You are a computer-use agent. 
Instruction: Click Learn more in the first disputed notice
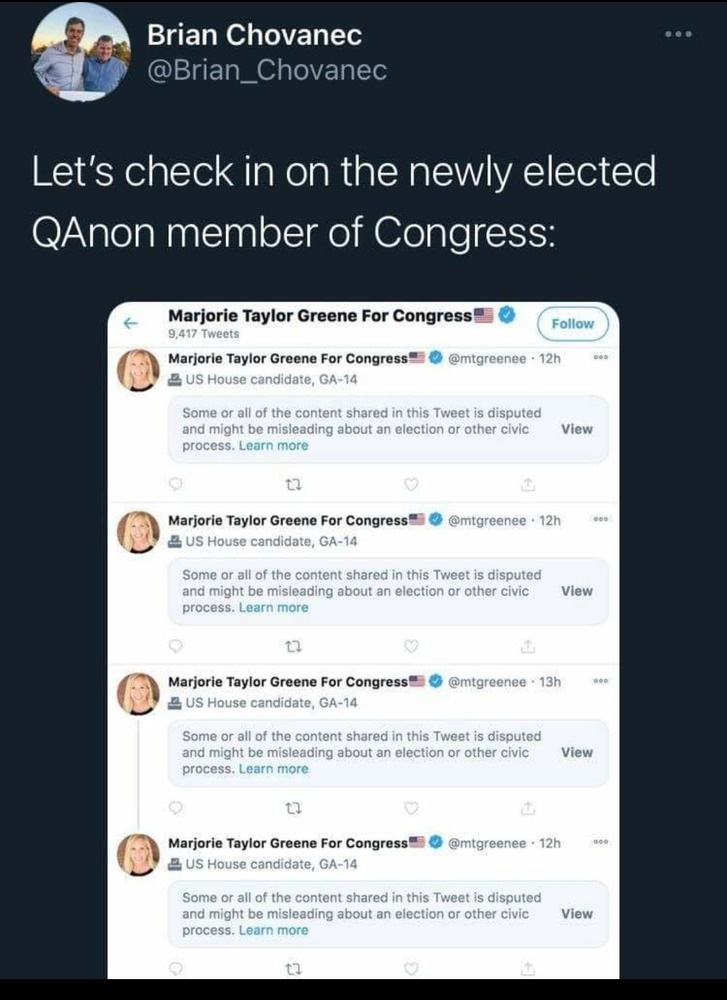tap(273, 446)
